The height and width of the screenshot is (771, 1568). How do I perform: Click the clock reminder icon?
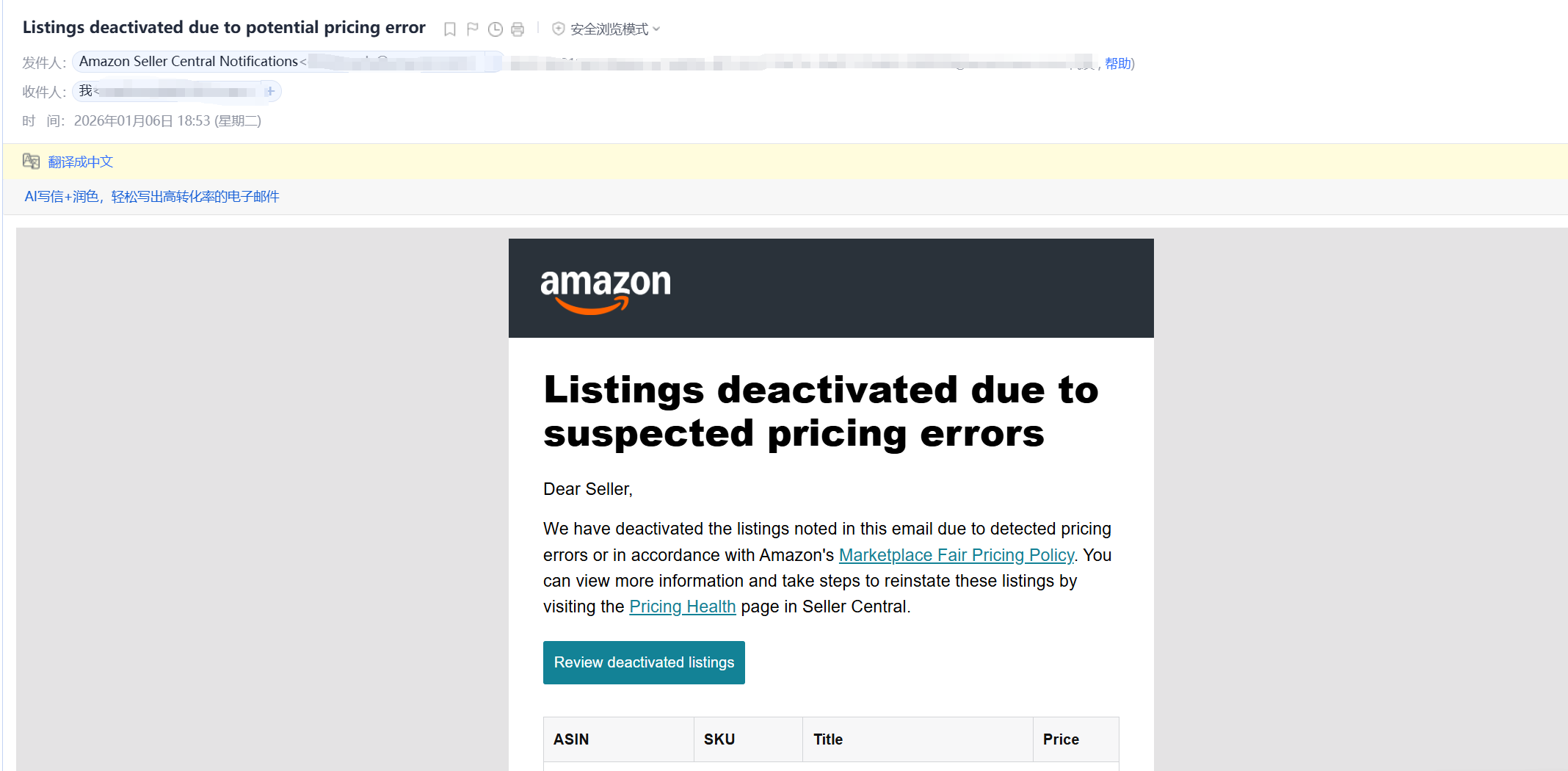click(496, 29)
